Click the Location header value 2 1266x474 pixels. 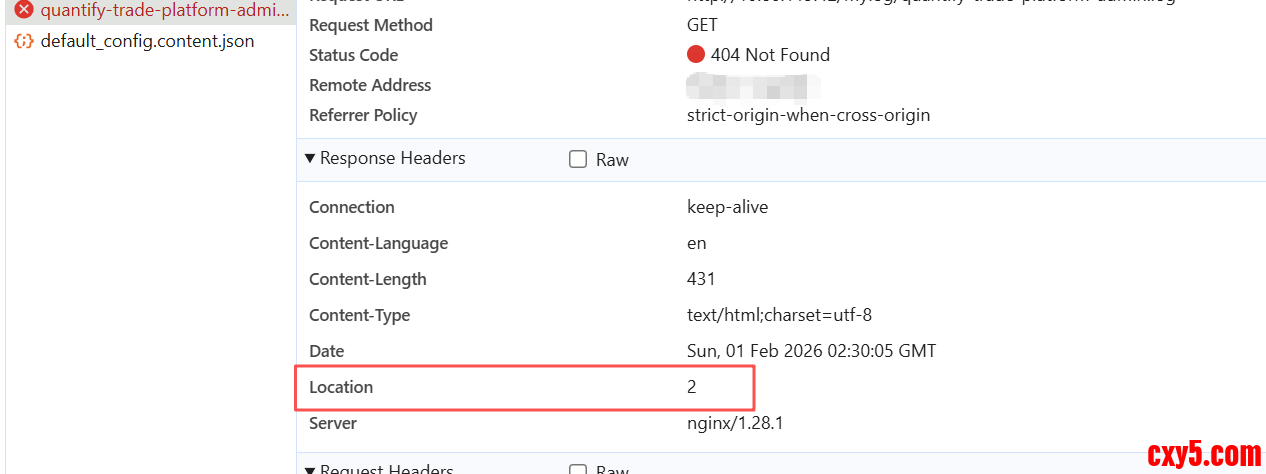pos(691,387)
